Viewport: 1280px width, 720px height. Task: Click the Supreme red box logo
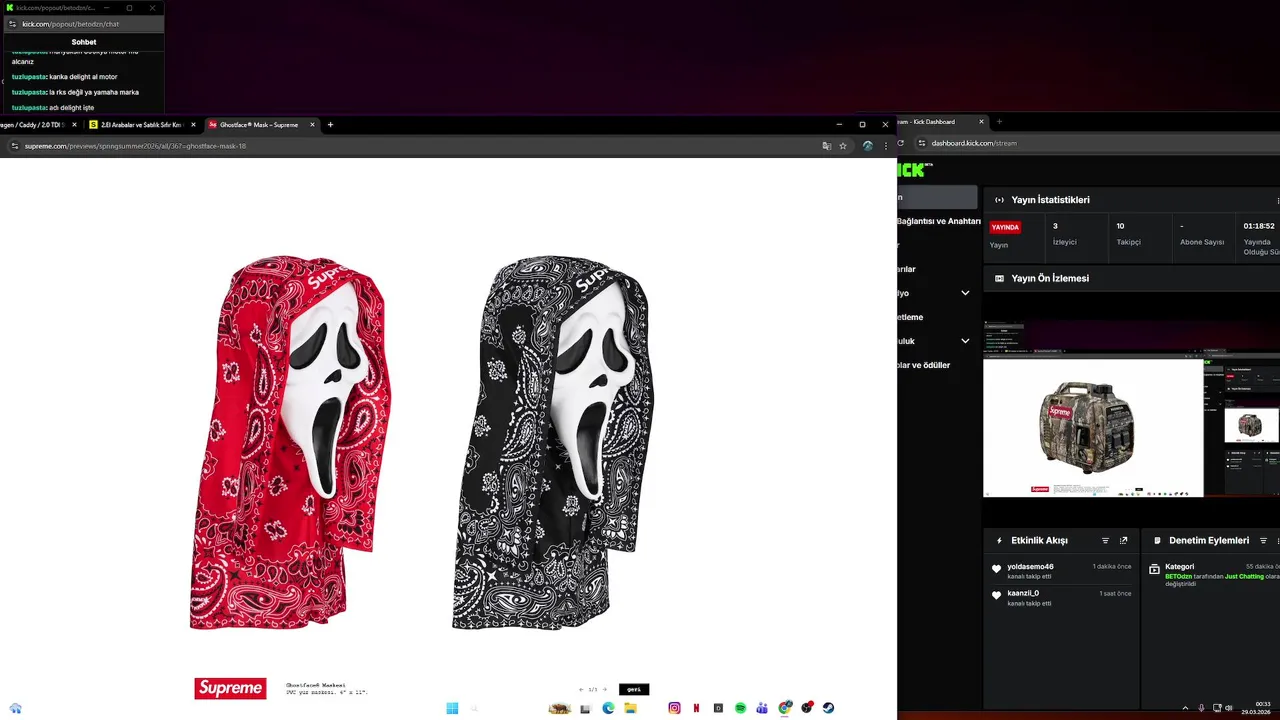(230, 688)
